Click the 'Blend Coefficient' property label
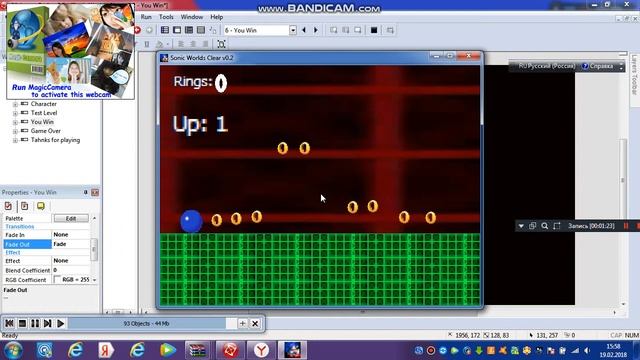640x360 pixels. click(27, 270)
